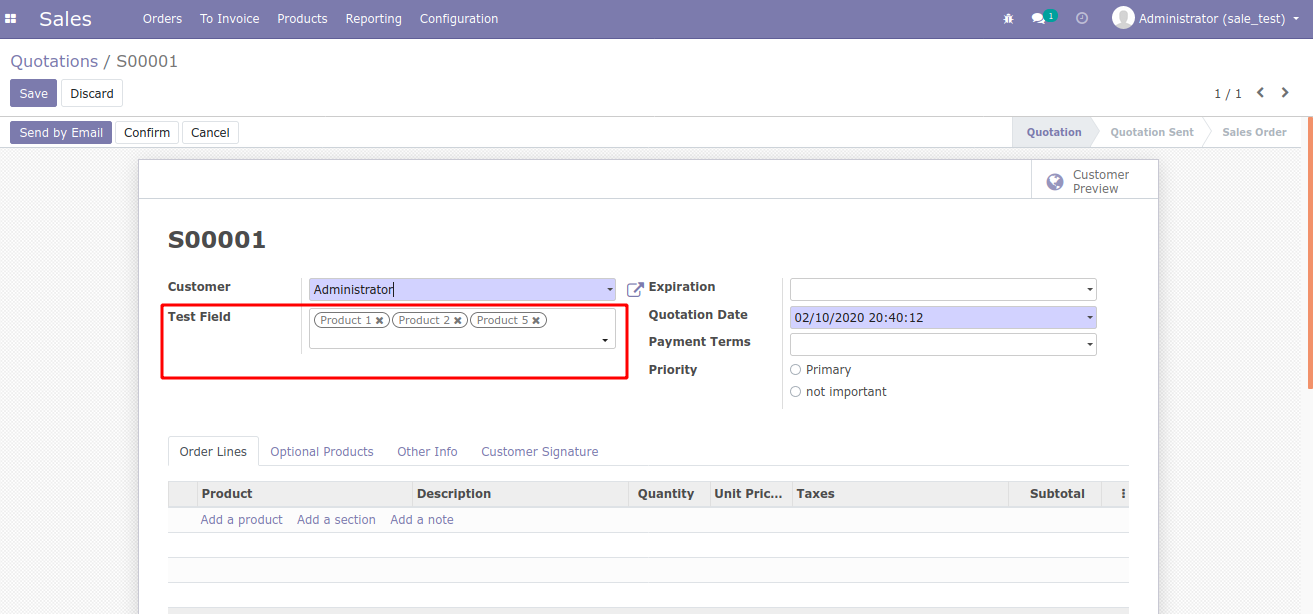The image size is (1313, 614).
Task: Click the Taxes column header
Action: (x=900, y=494)
